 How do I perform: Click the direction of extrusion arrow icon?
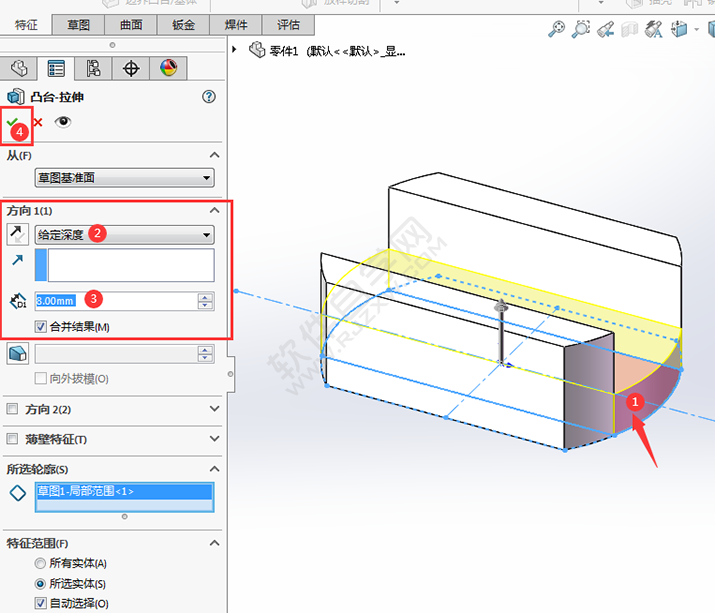click(x=18, y=260)
